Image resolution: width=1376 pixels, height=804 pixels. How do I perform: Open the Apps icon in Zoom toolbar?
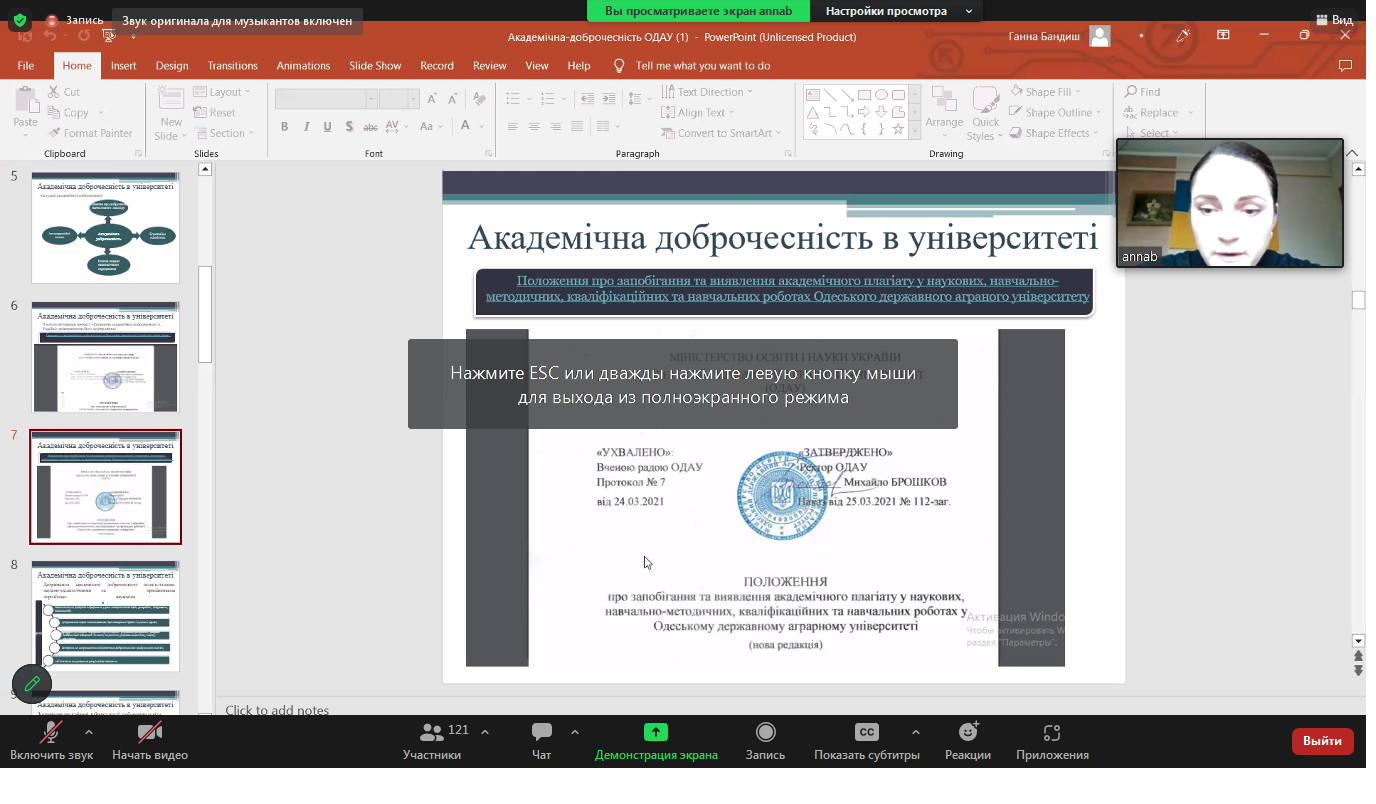tap(1051, 733)
